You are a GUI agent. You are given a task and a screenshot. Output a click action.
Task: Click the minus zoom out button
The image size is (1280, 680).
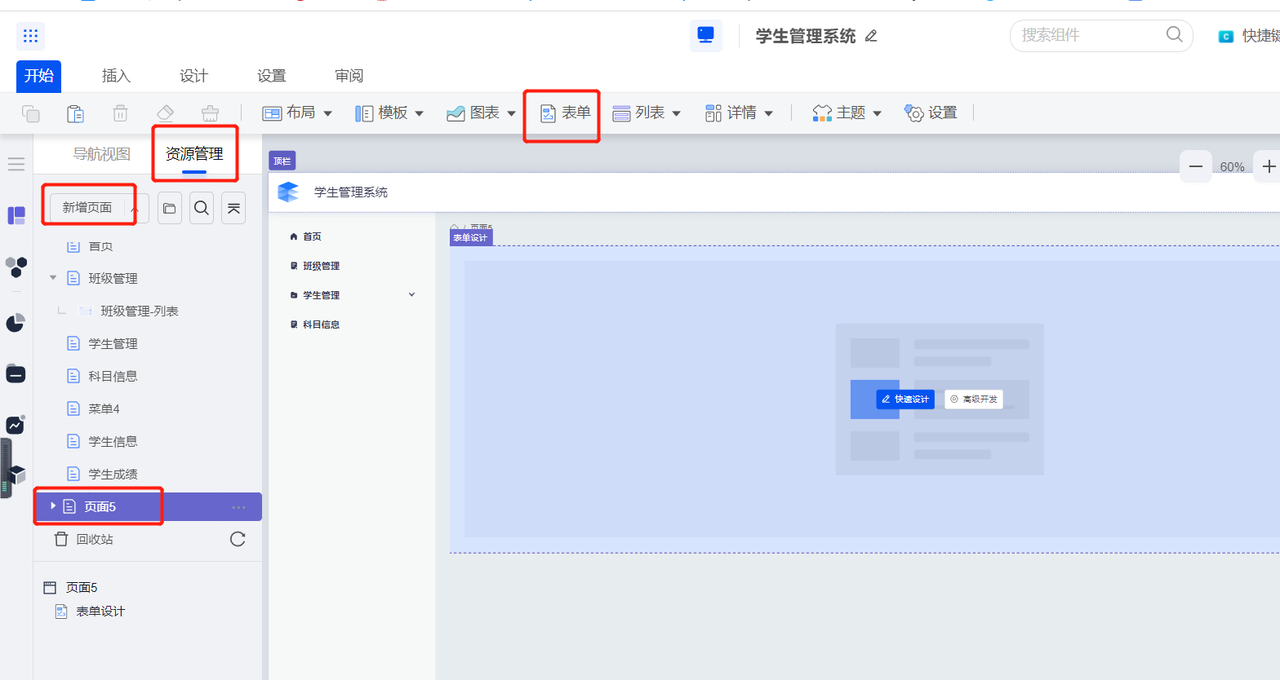(1196, 166)
